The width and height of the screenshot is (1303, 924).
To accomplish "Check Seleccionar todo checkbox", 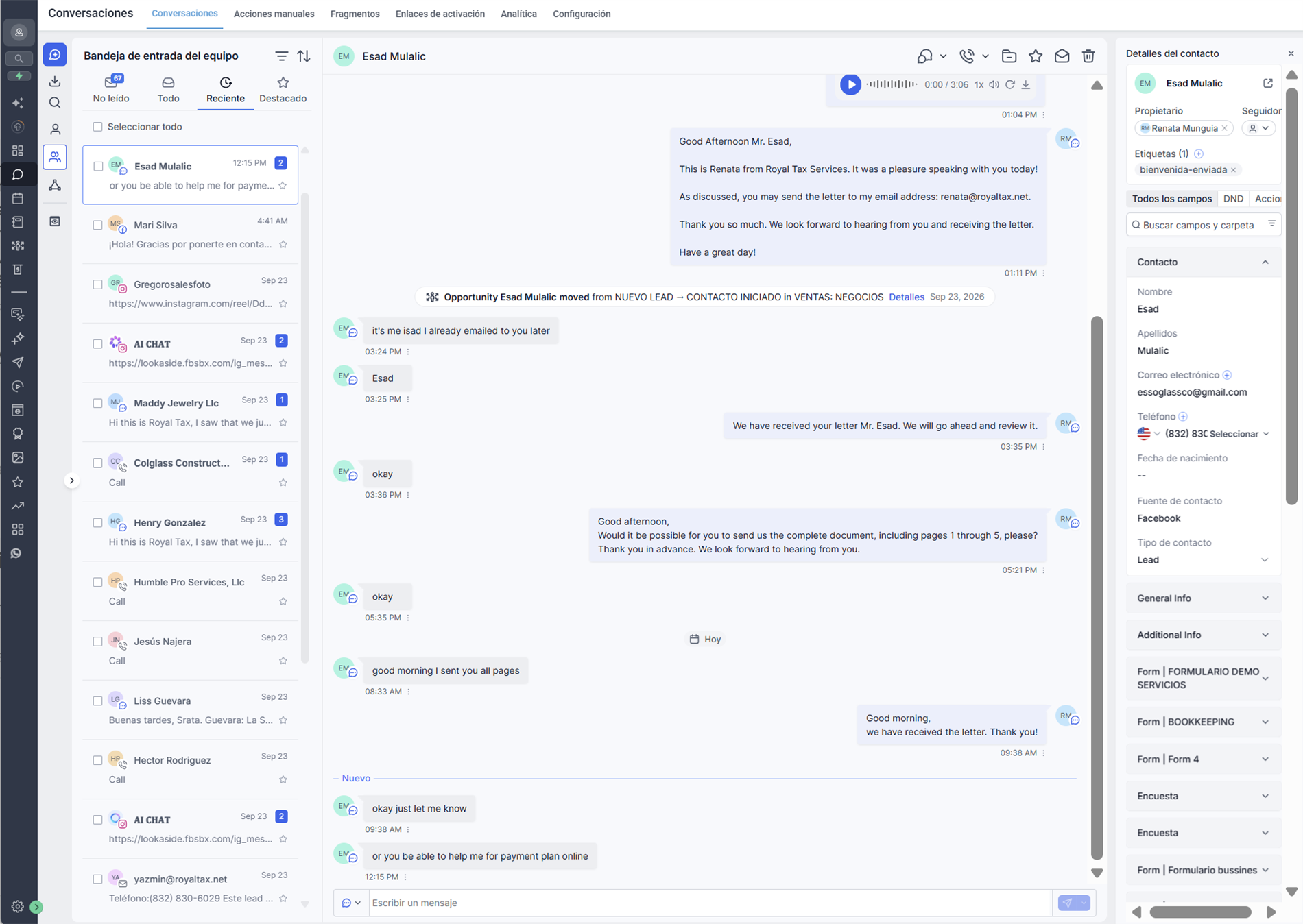I will click(x=98, y=127).
